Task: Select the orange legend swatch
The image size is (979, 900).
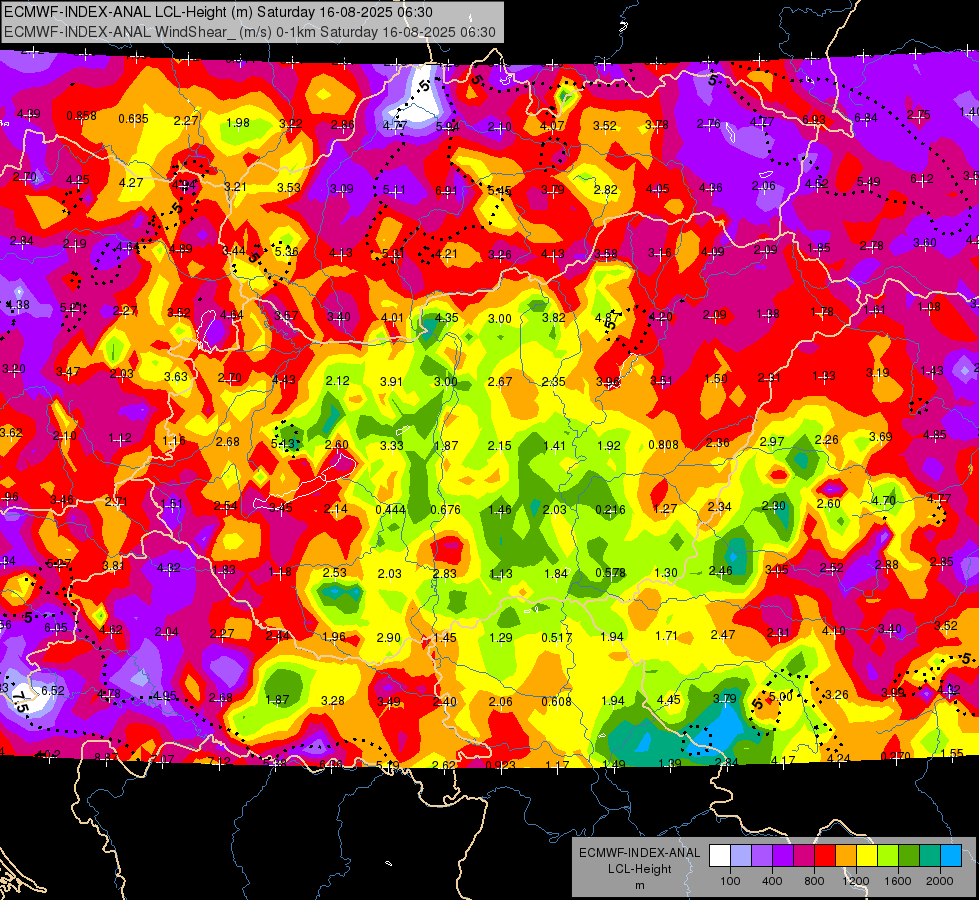Action: 846,855
